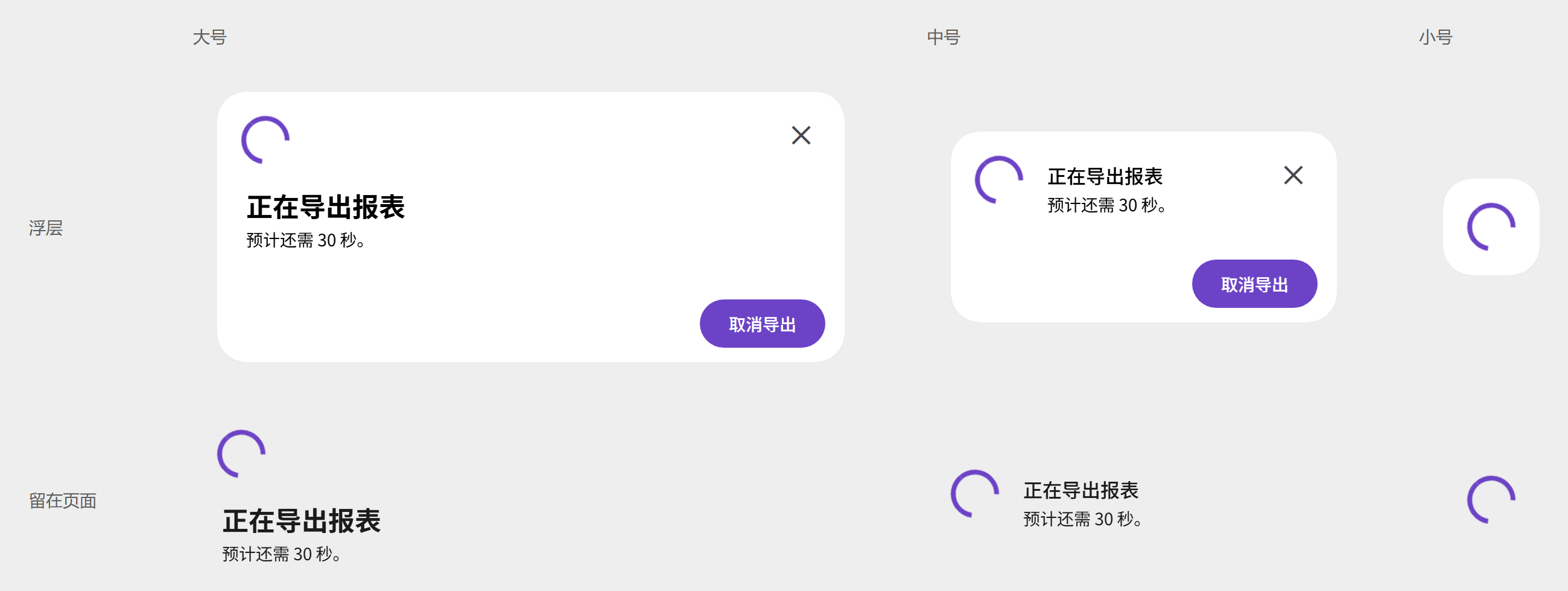Click 取消导出 in the medium floating card
Viewport: 1568px width, 591px height.
(x=1254, y=284)
